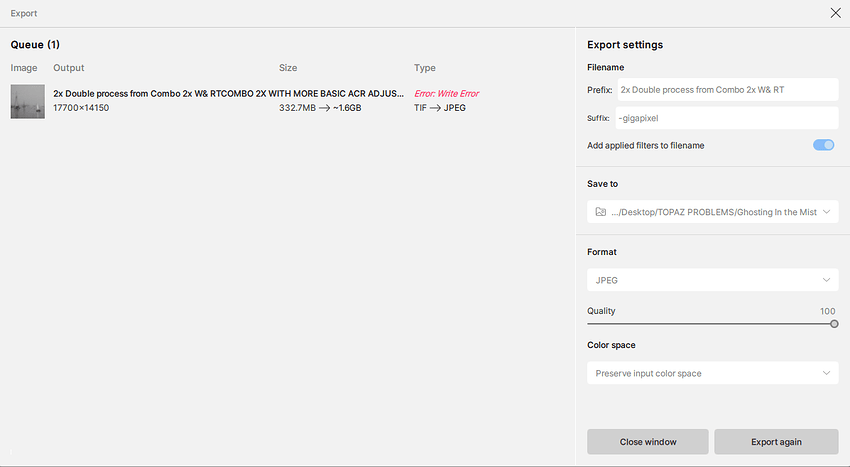850x467 pixels.
Task: Click the Type column header
Action: 425,68
